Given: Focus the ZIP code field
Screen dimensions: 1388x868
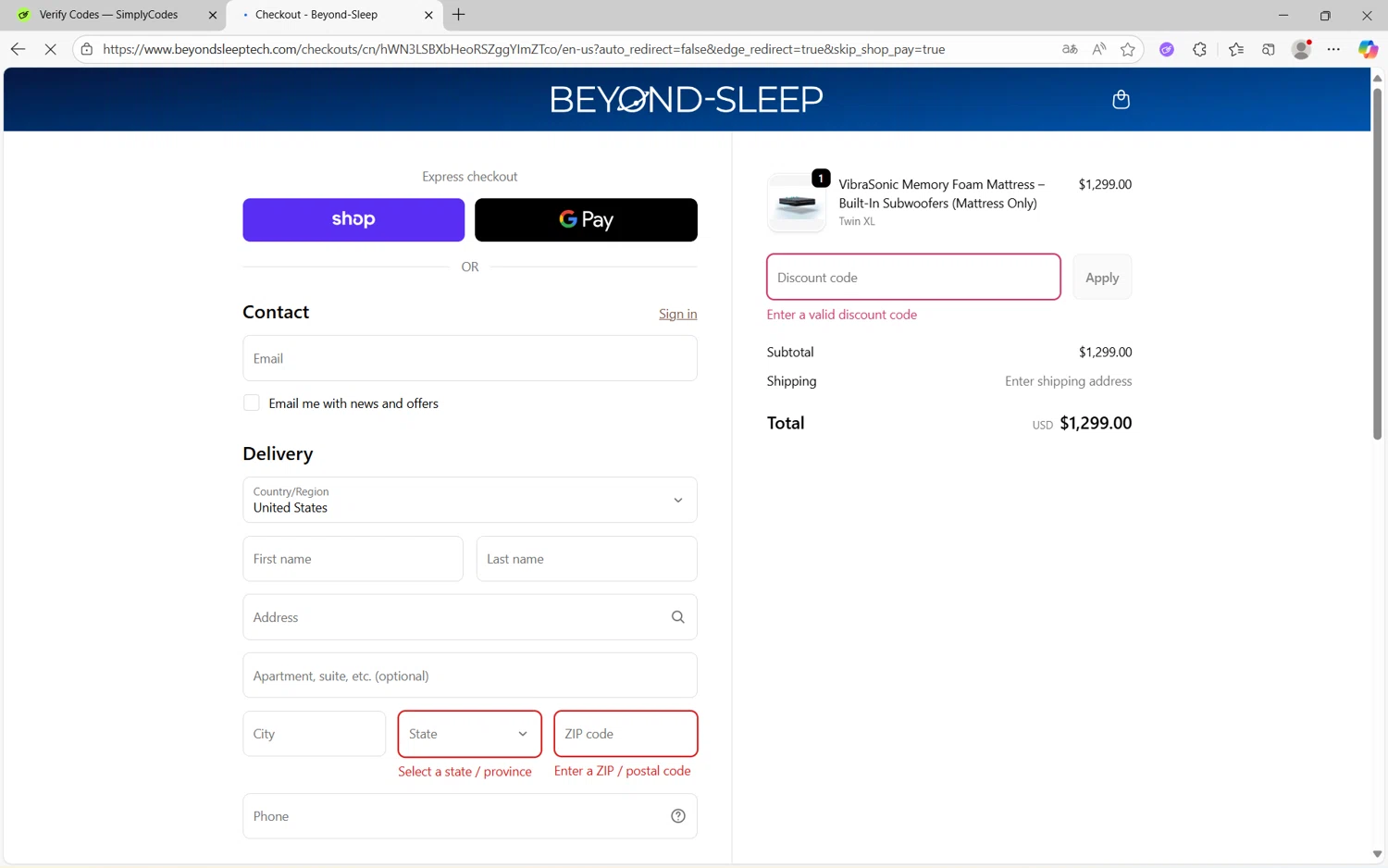Looking at the screenshot, I should 626,734.
